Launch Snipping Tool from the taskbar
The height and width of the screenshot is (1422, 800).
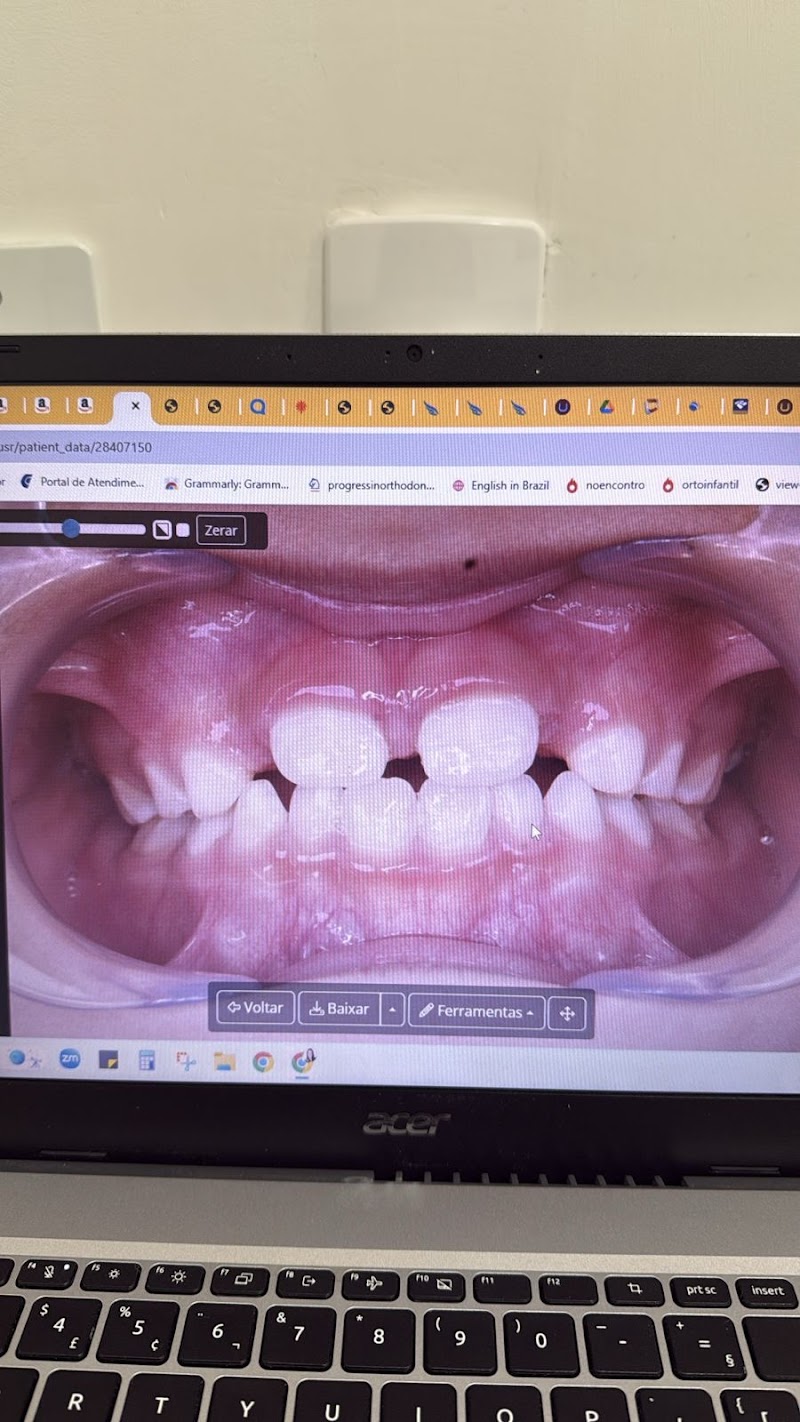pos(185,1060)
